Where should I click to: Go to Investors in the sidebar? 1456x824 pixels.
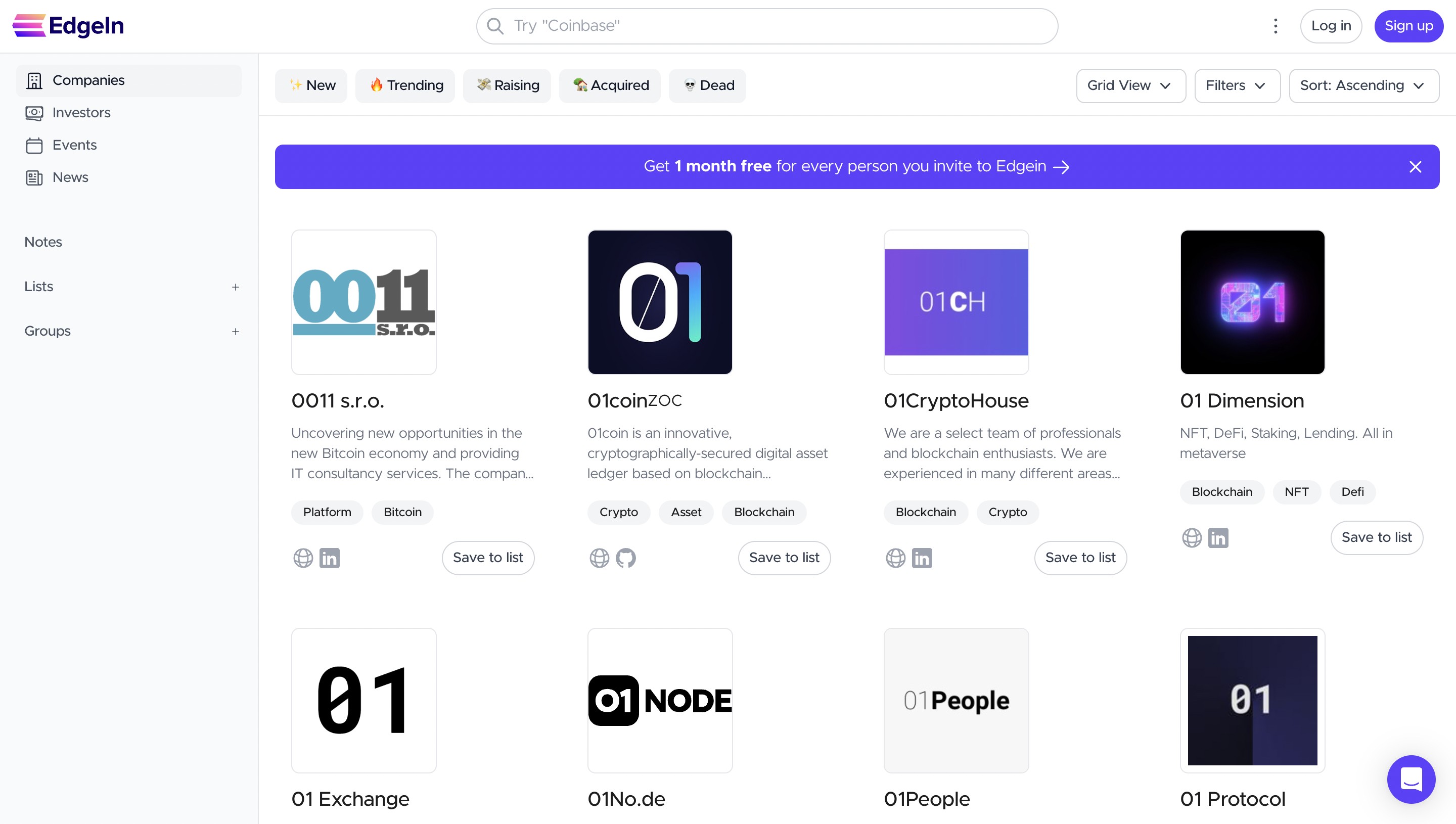(81, 113)
